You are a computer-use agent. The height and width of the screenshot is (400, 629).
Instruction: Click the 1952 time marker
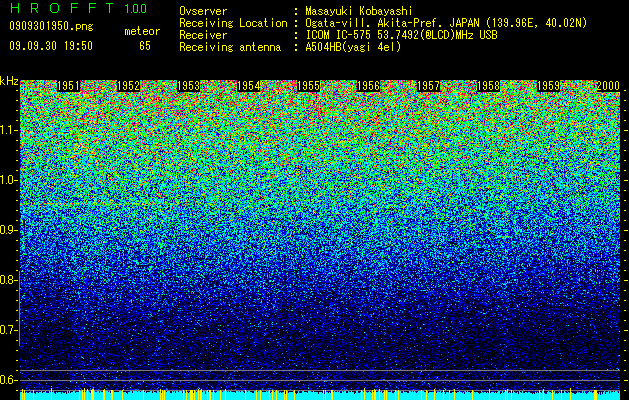(x=128, y=86)
